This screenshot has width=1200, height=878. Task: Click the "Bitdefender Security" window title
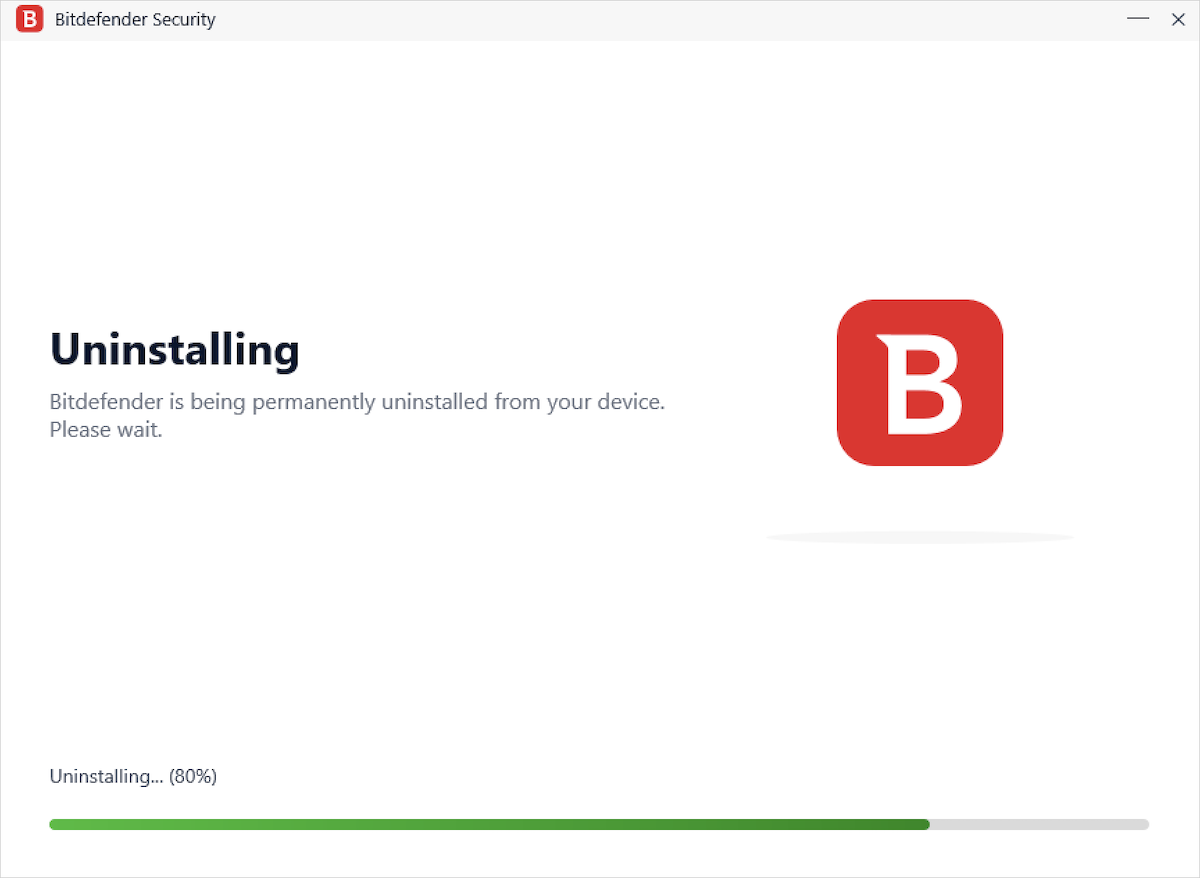(x=135, y=19)
